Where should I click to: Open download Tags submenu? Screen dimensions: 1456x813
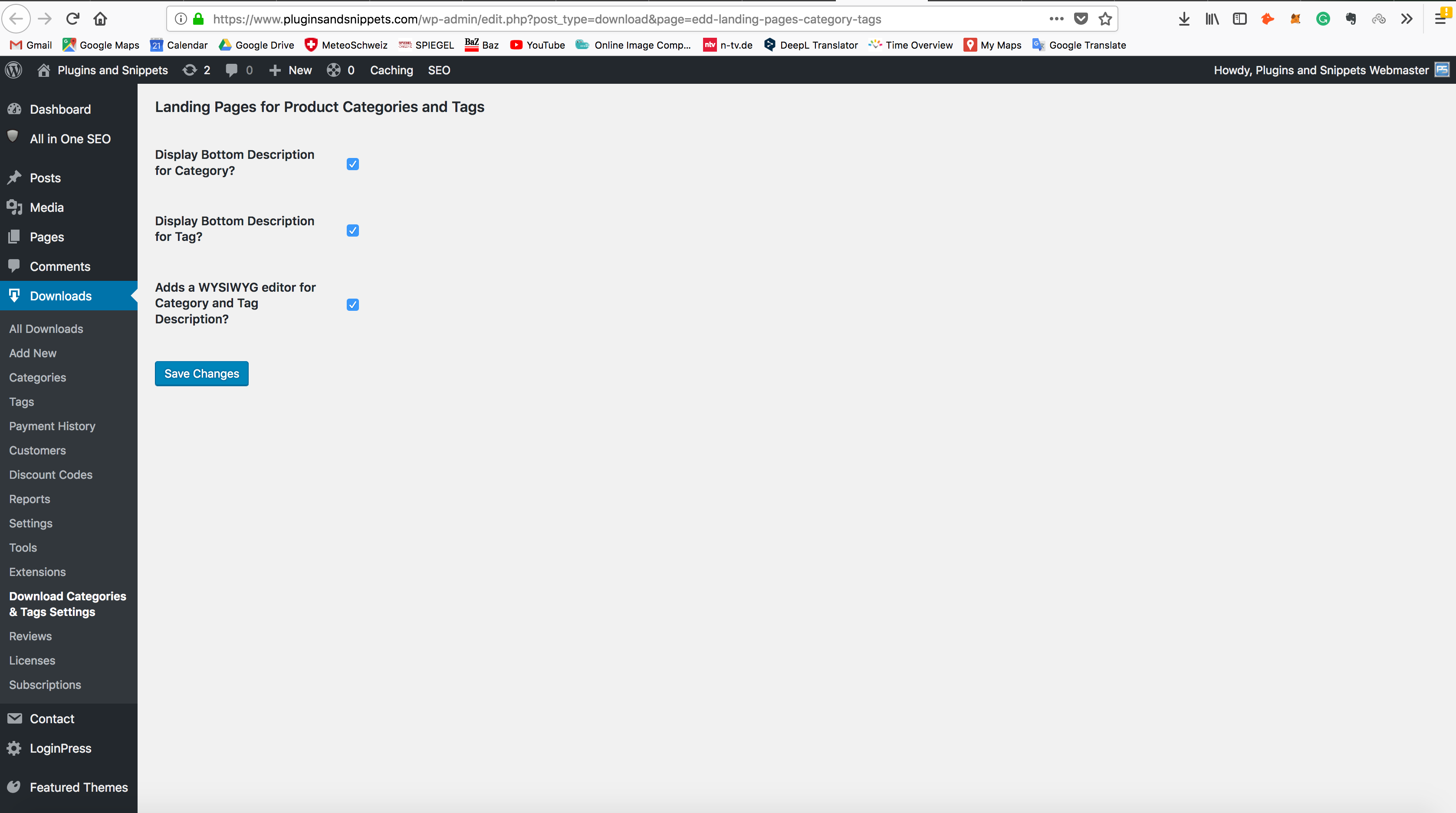(21, 402)
